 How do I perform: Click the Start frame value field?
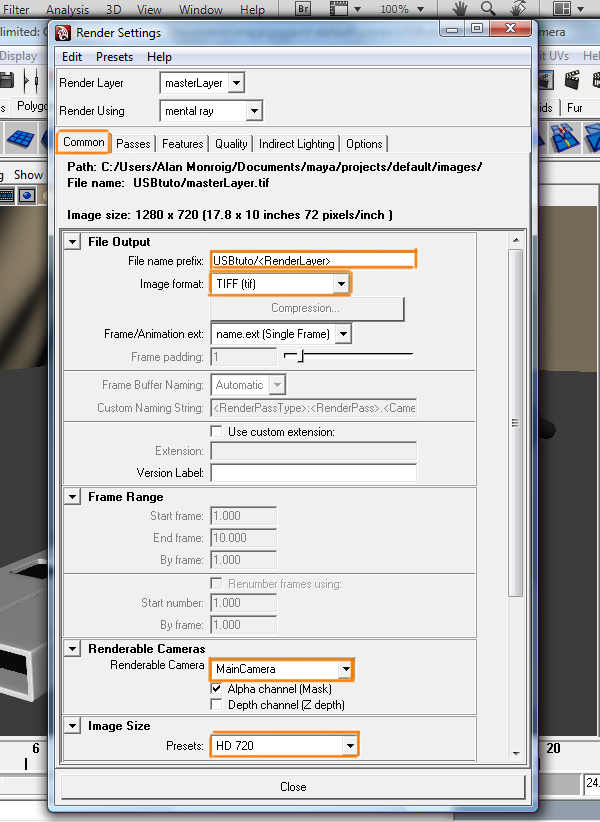(x=244, y=516)
